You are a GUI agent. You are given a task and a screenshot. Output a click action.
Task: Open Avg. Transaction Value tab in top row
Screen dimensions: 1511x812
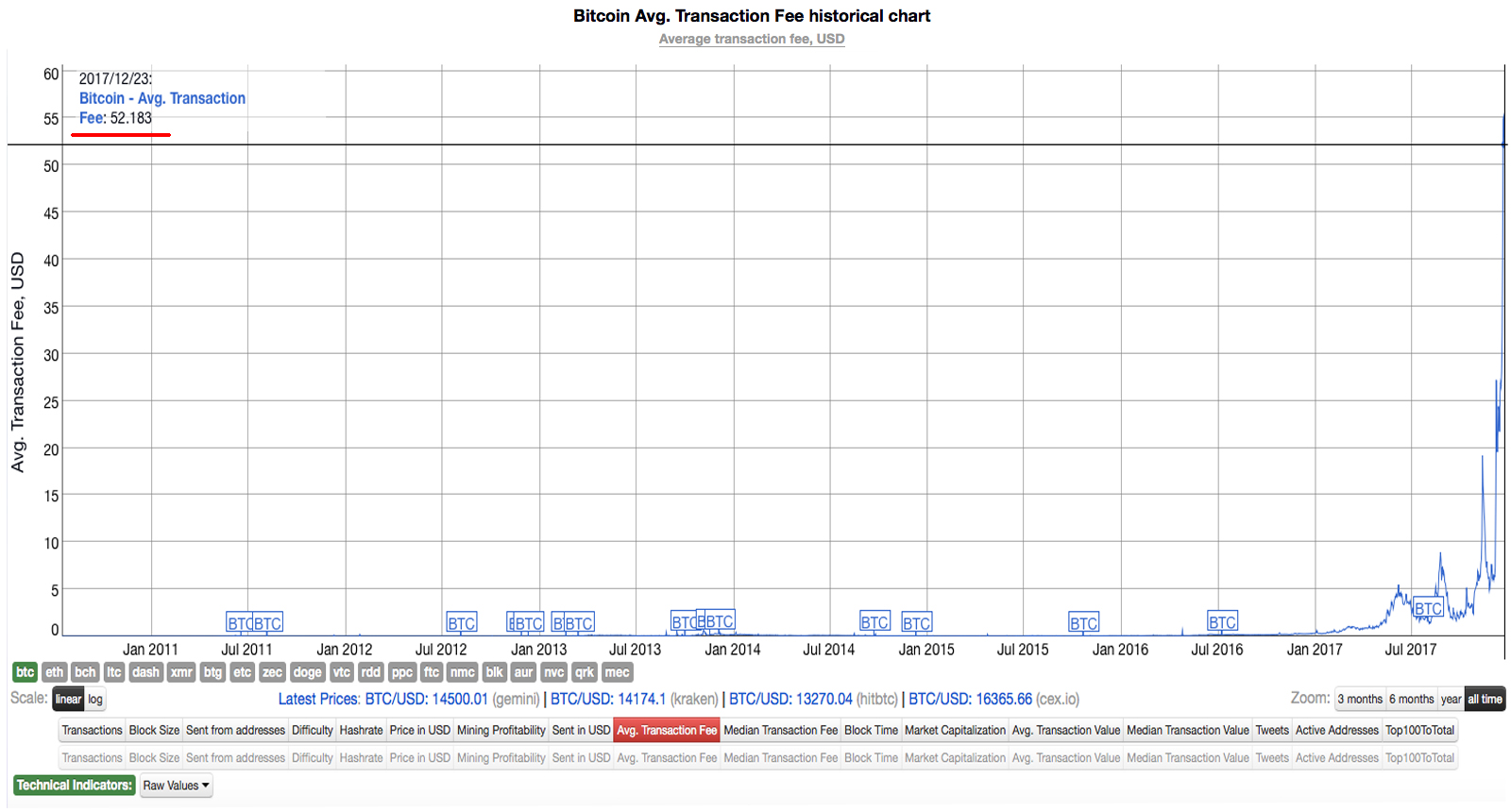click(x=1065, y=731)
